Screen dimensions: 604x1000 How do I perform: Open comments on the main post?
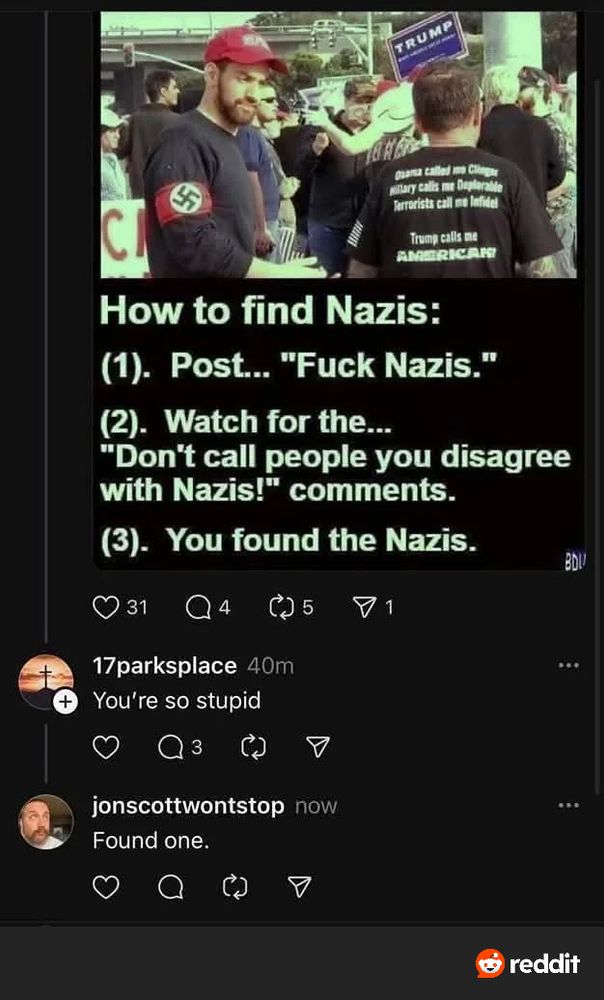tap(196, 606)
